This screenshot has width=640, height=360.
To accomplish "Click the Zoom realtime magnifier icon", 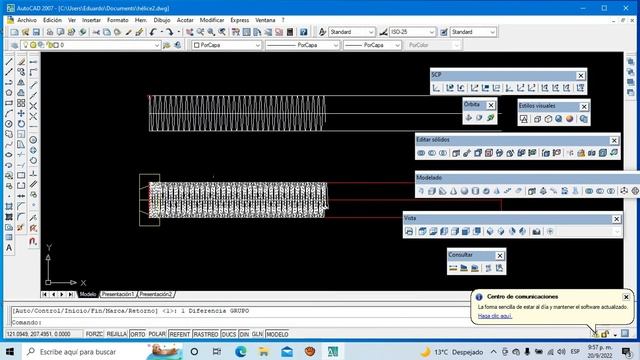I will 200,32.
